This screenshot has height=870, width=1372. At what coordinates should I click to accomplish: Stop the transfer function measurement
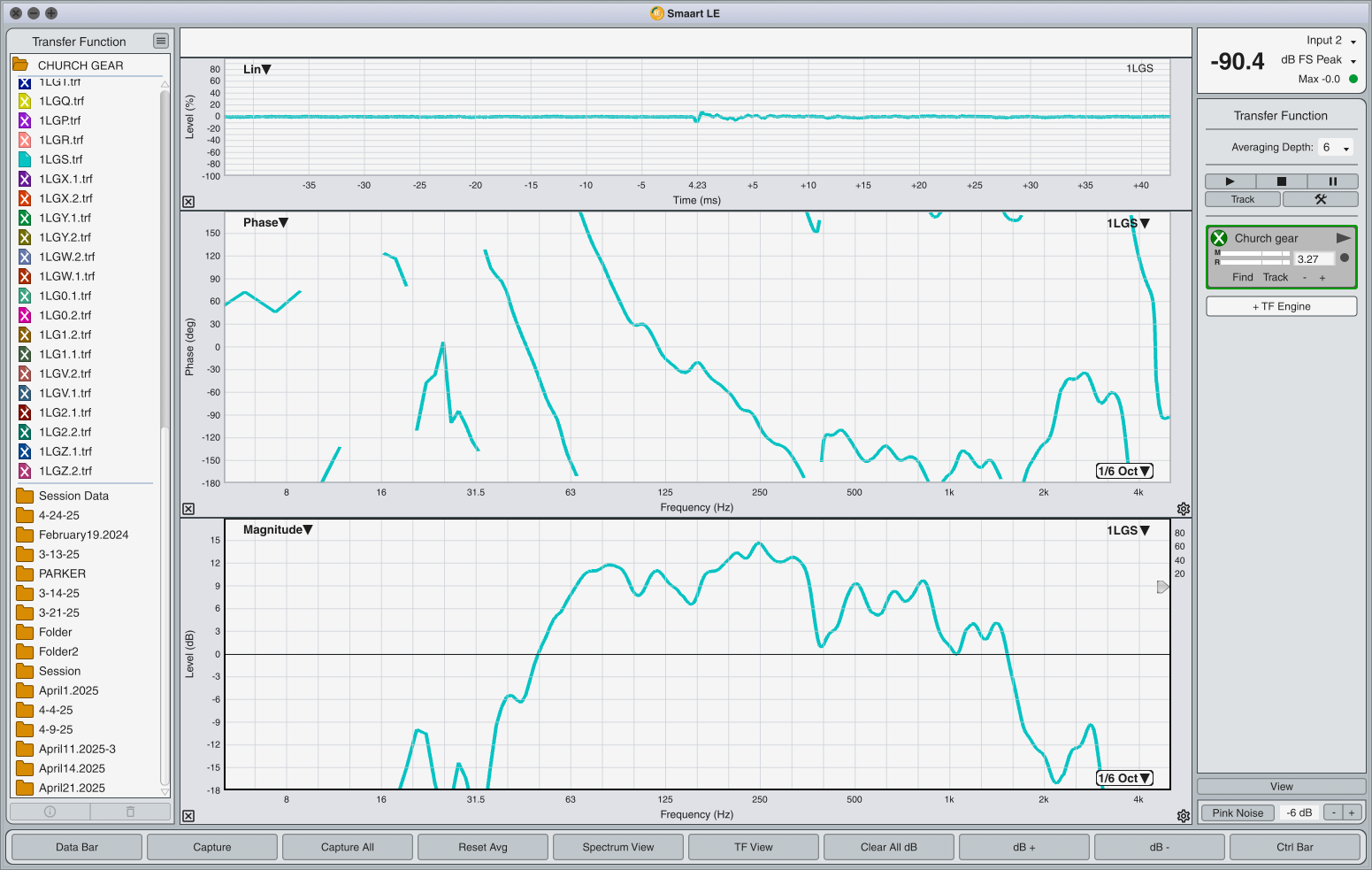pos(1281,181)
